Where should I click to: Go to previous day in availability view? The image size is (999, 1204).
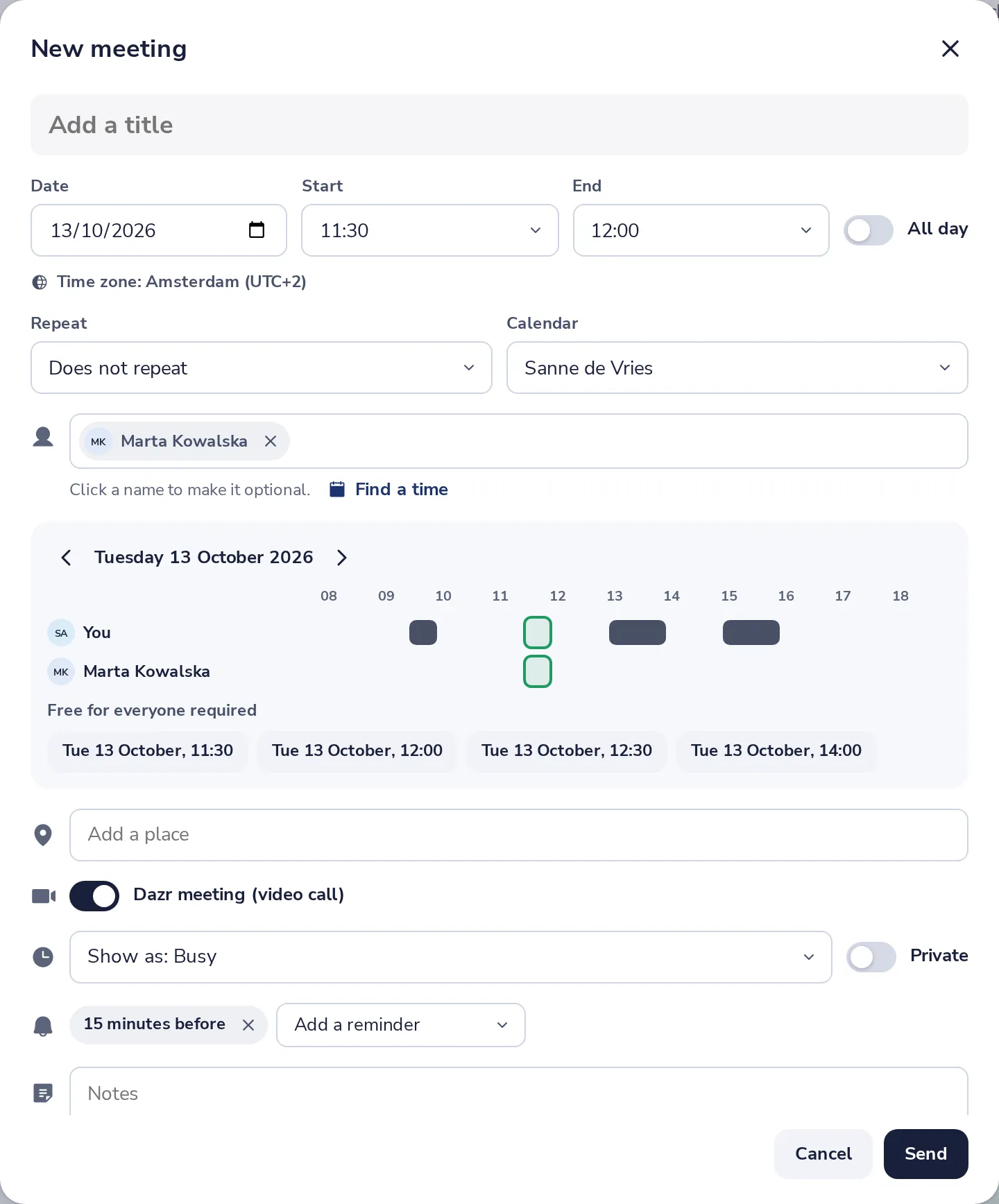point(67,558)
